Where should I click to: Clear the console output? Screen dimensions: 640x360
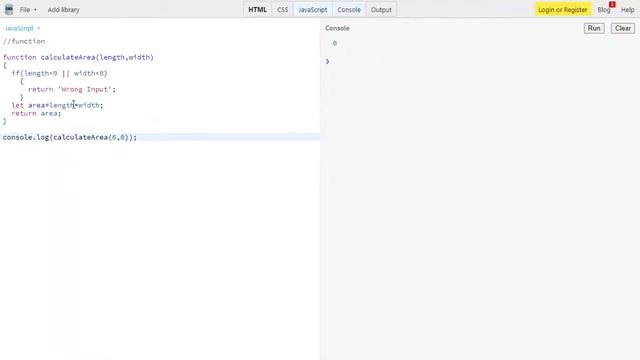(x=623, y=28)
